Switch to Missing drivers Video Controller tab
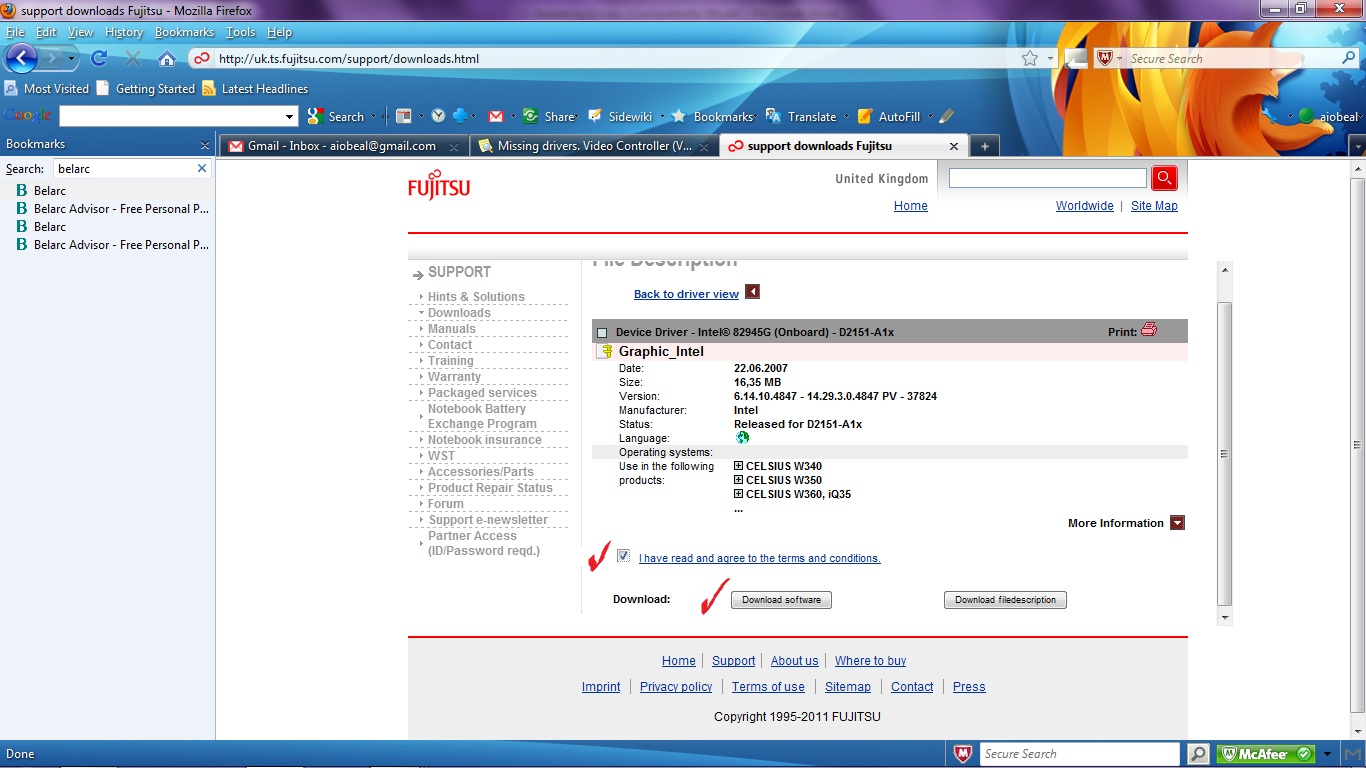 tap(594, 146)
